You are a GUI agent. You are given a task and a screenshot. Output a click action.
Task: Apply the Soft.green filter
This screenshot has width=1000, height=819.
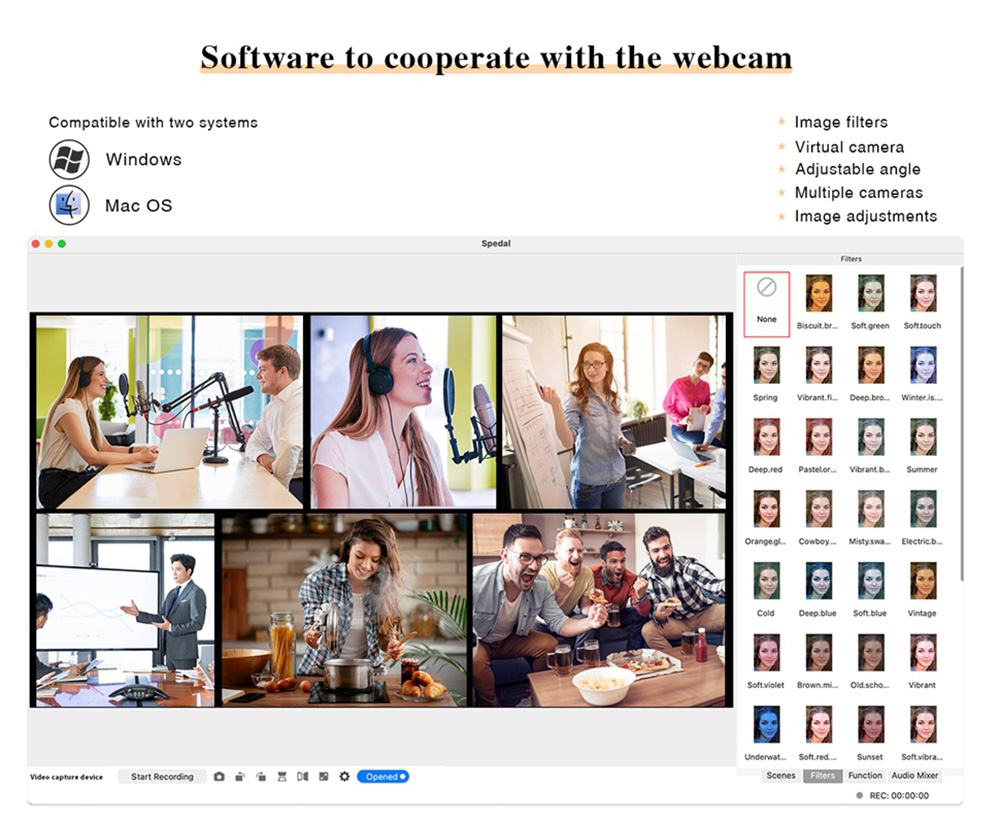click(x=870, y=294)
